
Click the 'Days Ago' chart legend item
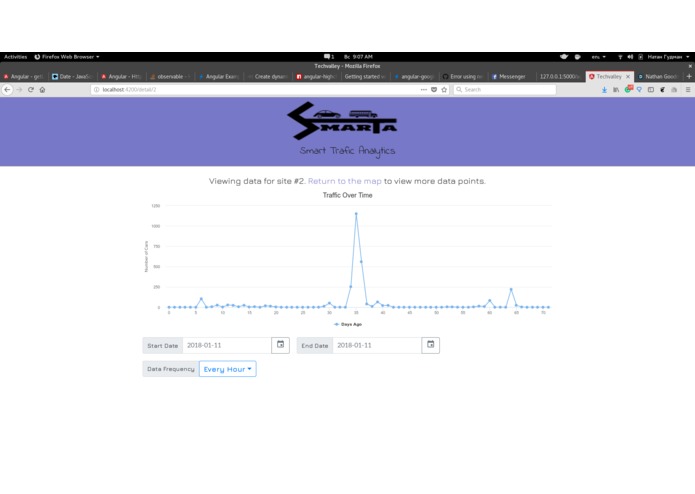348,324
